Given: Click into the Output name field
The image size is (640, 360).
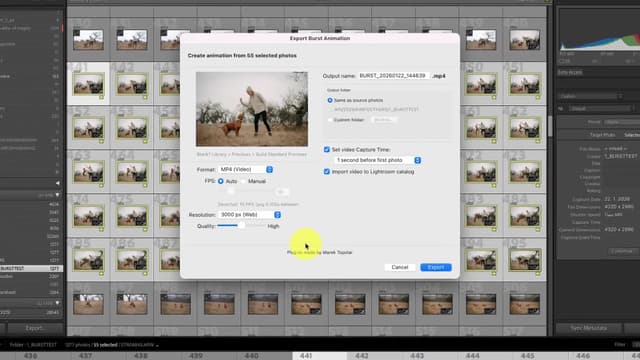Looking at the screenshot, I should click(394, 76).
